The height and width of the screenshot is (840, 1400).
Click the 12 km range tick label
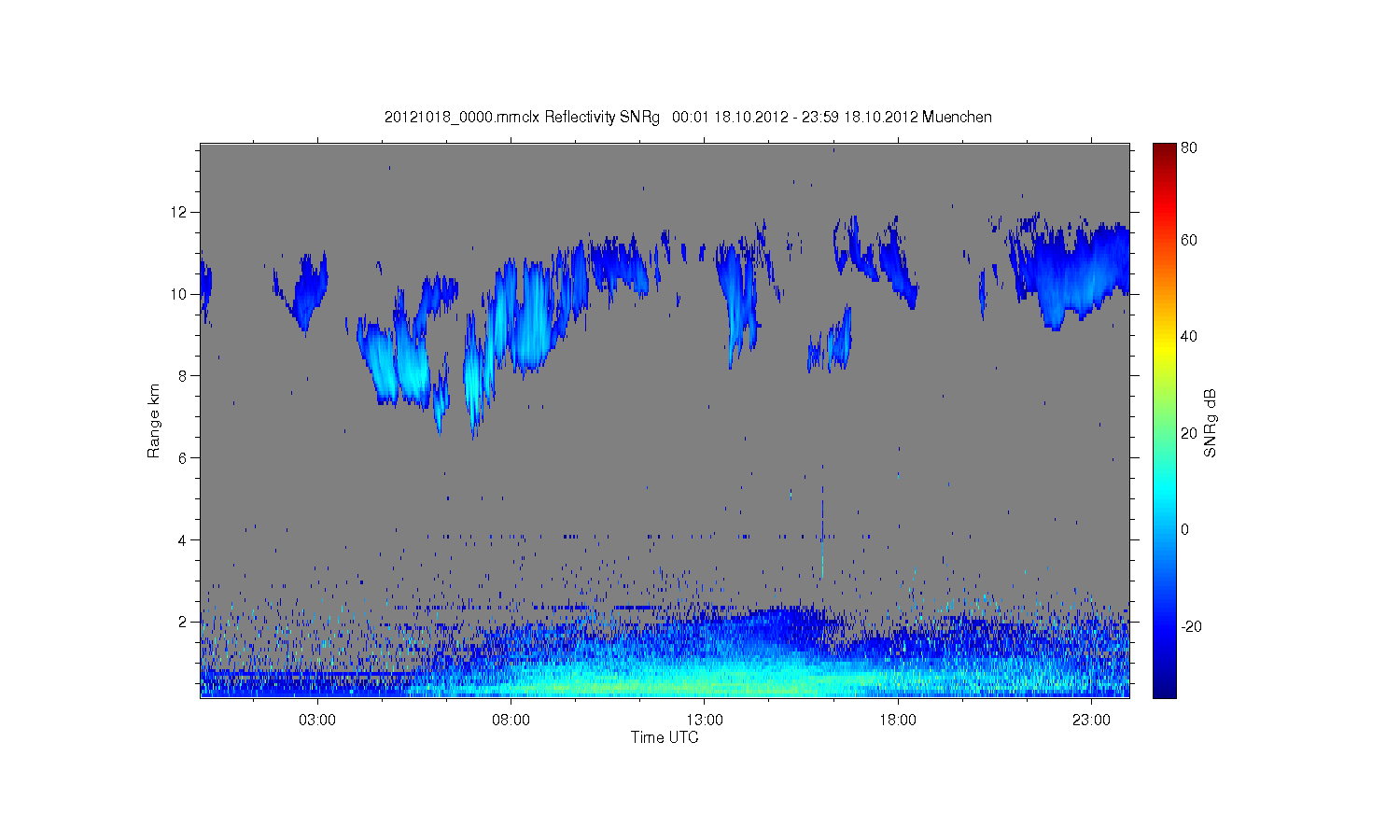180,212
